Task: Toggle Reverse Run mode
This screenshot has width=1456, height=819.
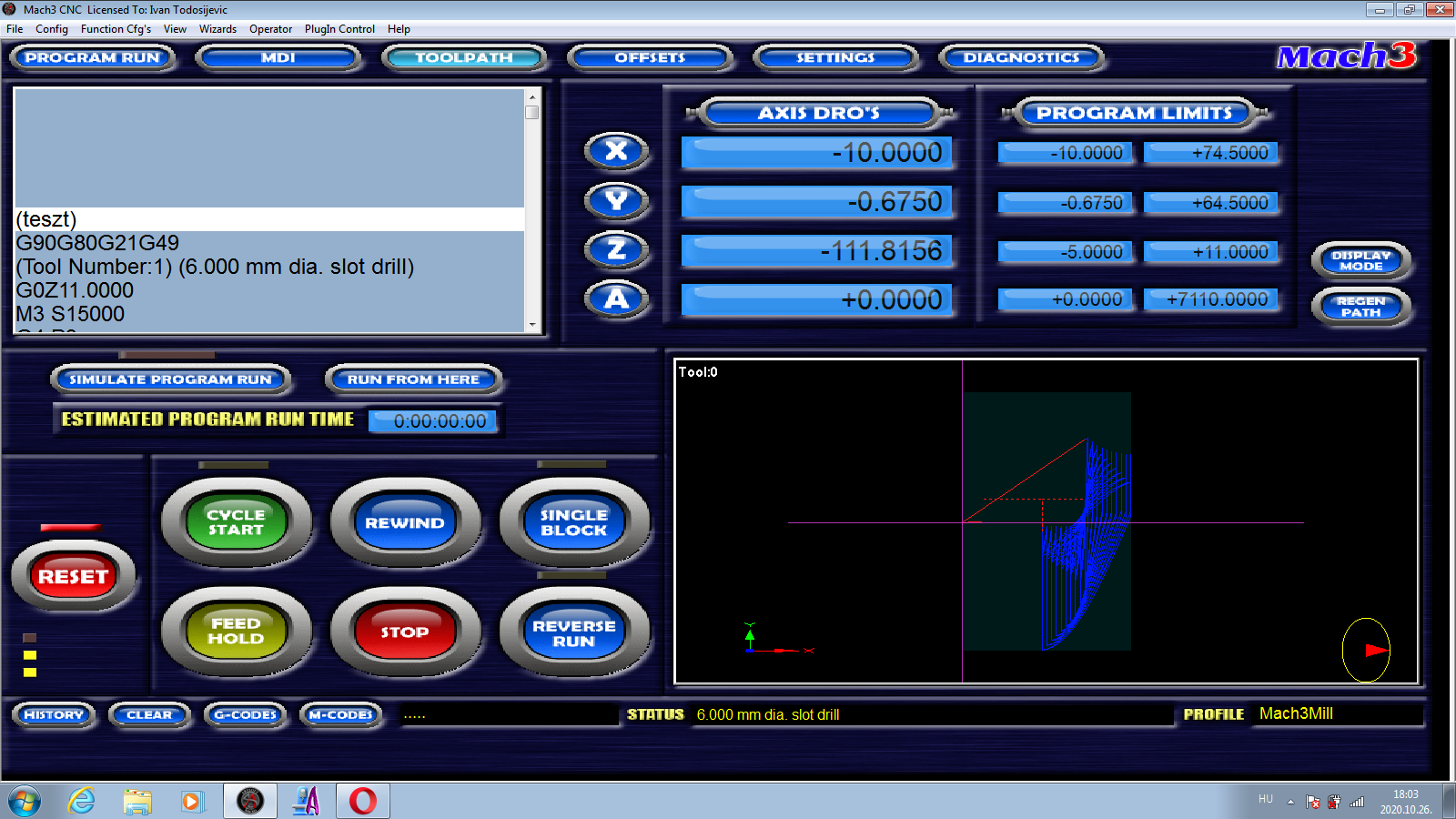Action: tap(573, 633)
